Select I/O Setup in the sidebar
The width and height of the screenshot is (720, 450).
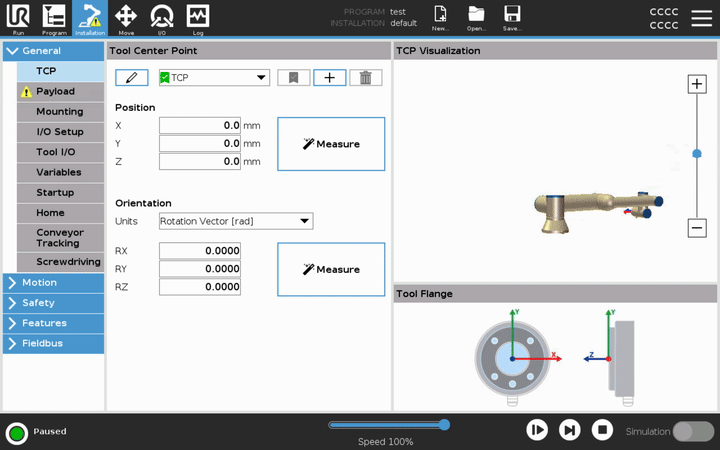tap(60, 132)
